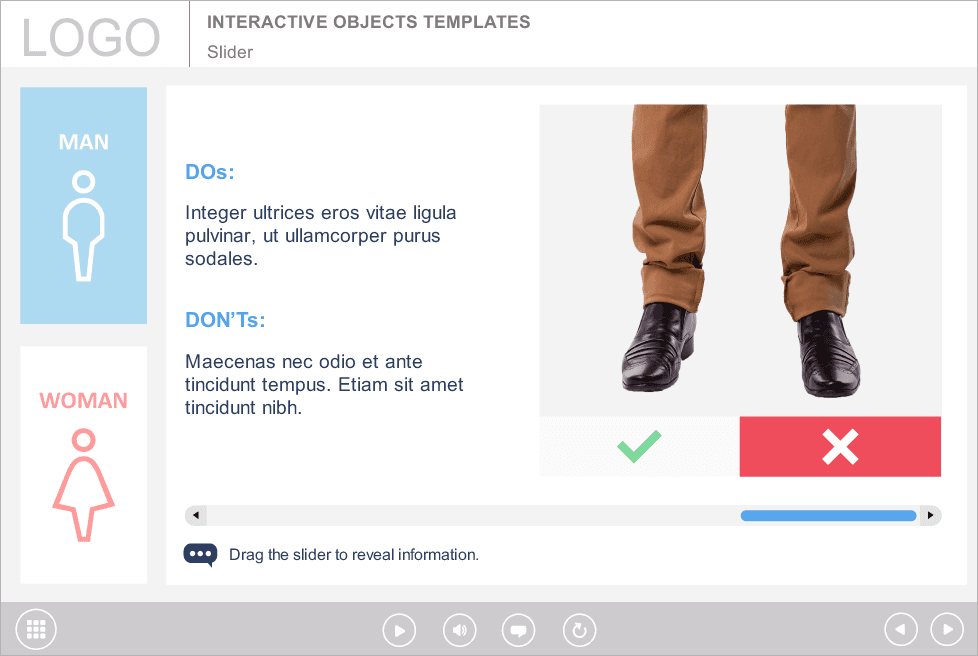978x656 pixels.
Task: Click the trousers and shoes image
Action: click(740, 260)
